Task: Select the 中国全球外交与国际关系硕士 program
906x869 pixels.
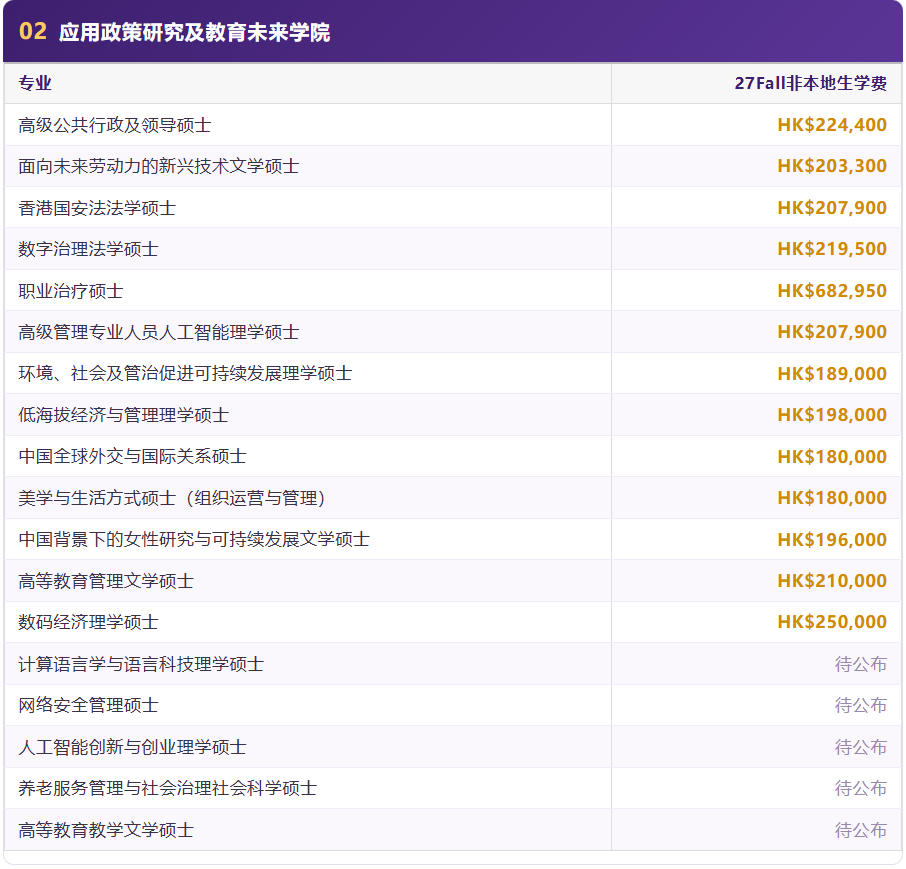Action: click(x=132, y=456)
